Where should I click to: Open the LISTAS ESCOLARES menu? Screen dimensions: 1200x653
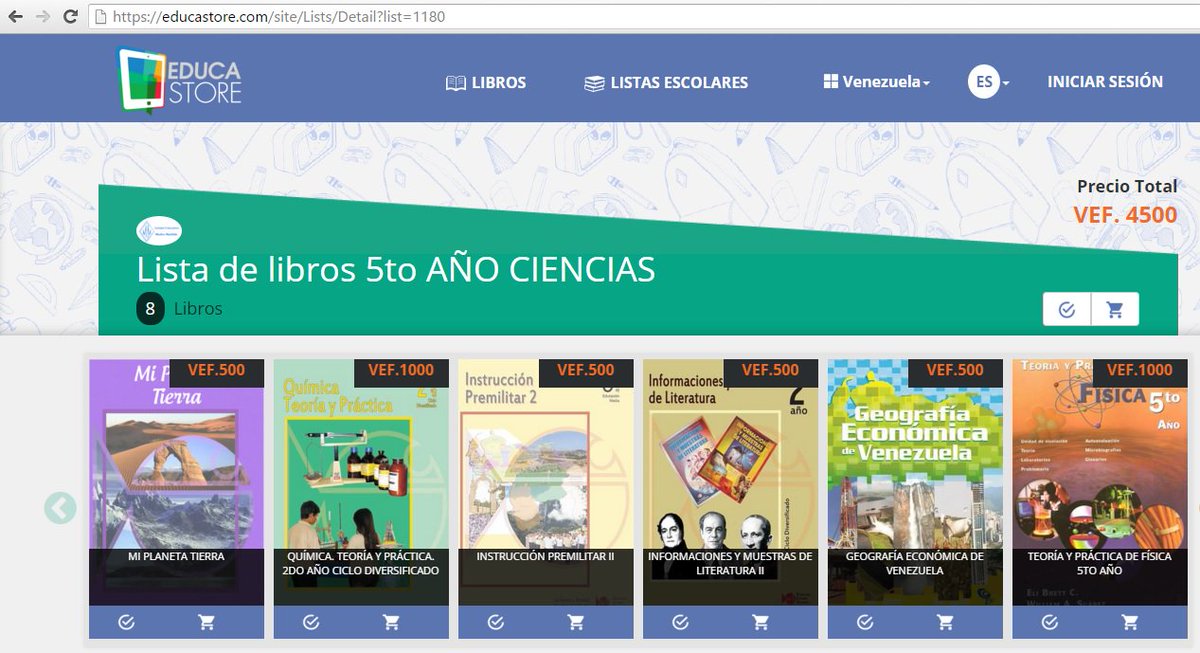coord(666,83)
